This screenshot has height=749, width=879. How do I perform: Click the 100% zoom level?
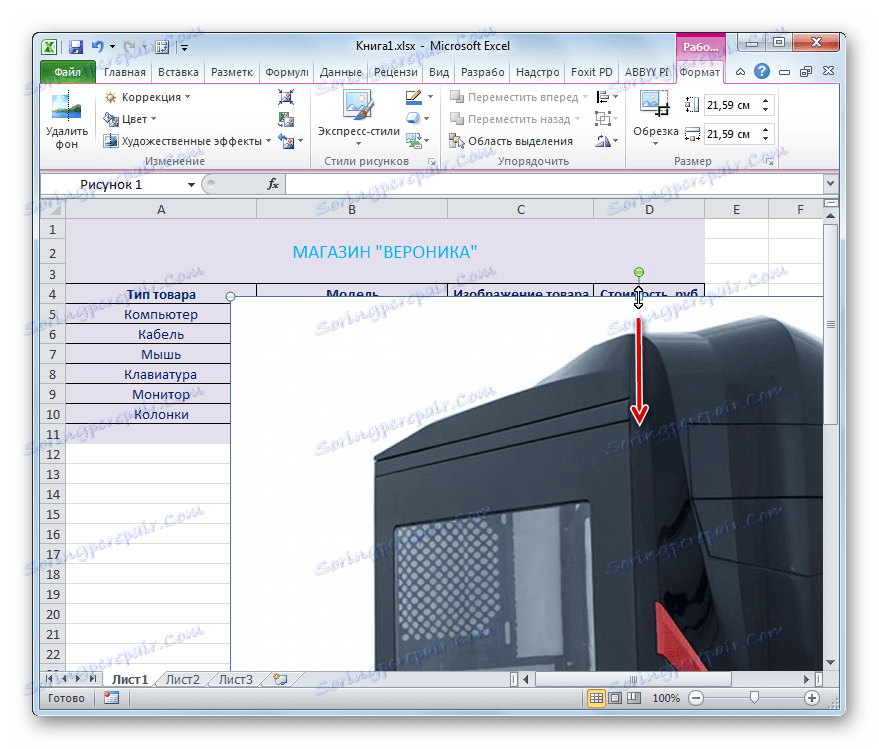[x=665, y=698]
